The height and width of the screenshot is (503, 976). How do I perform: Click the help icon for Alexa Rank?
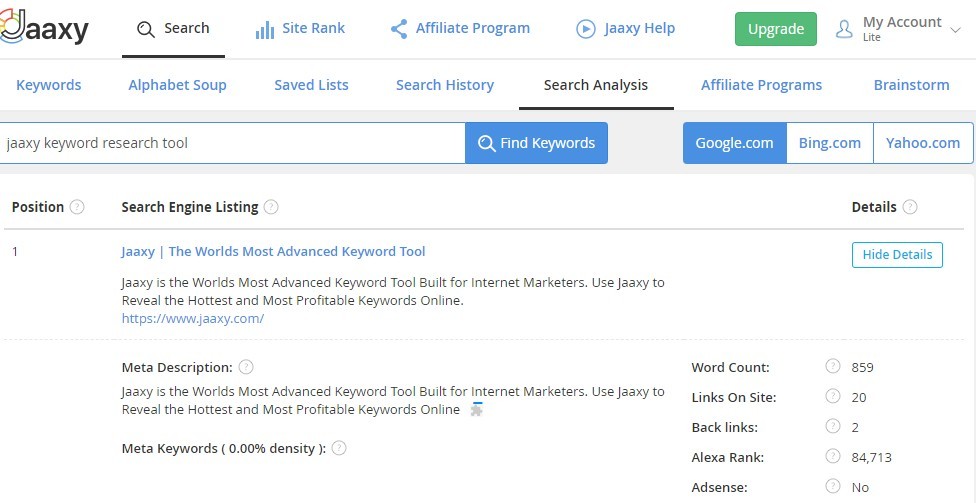click(x=833, y=456)
